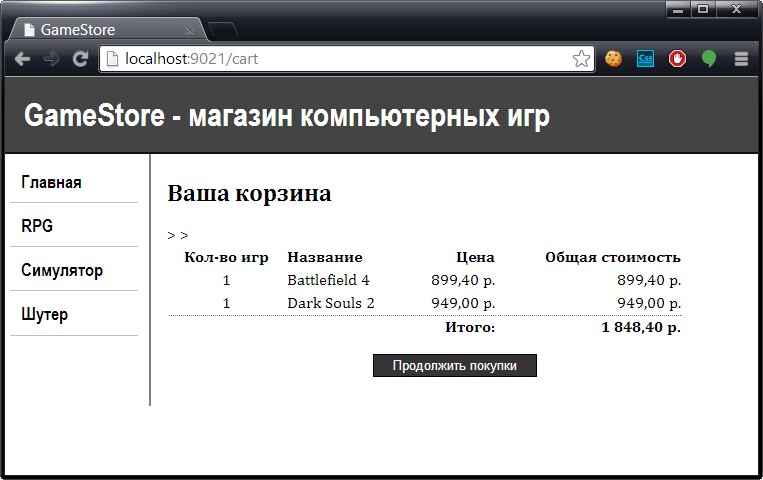Screen dimensions: 763x480
Task: Open the Шутер category
Action: click(44, 314)
